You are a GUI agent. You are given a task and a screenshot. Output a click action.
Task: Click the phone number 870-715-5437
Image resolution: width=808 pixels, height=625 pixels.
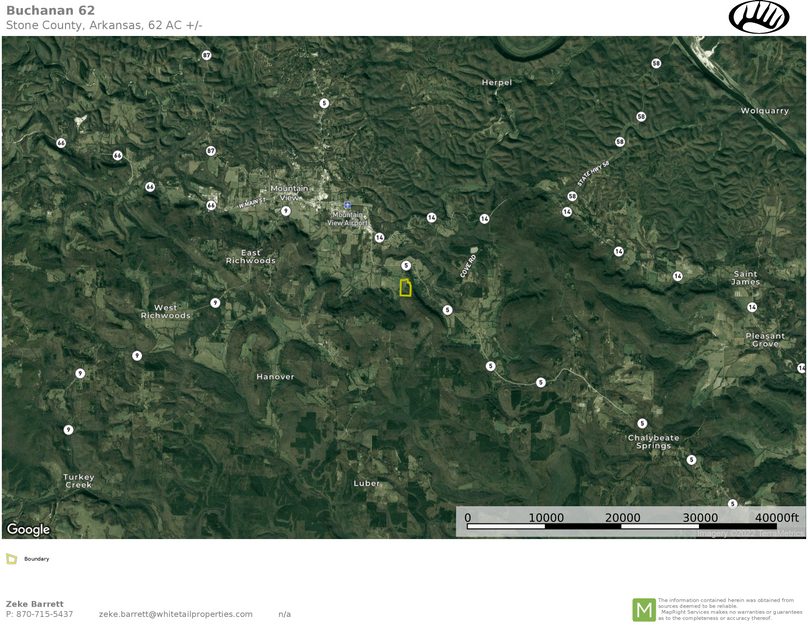(x=45, y=614)
